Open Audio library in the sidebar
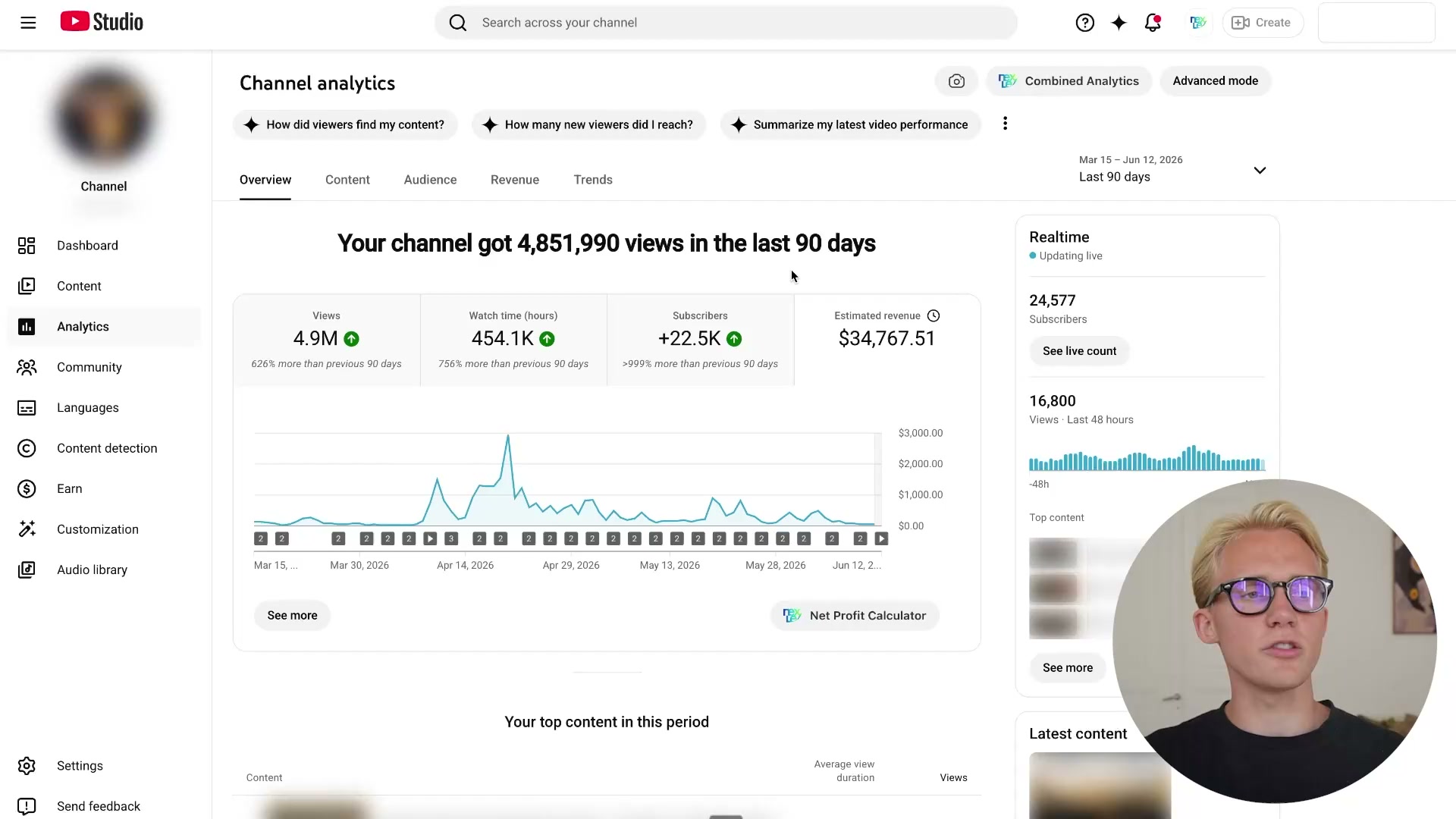The image size is (1456, 819). pyautogui.click(x=104, y=570)
